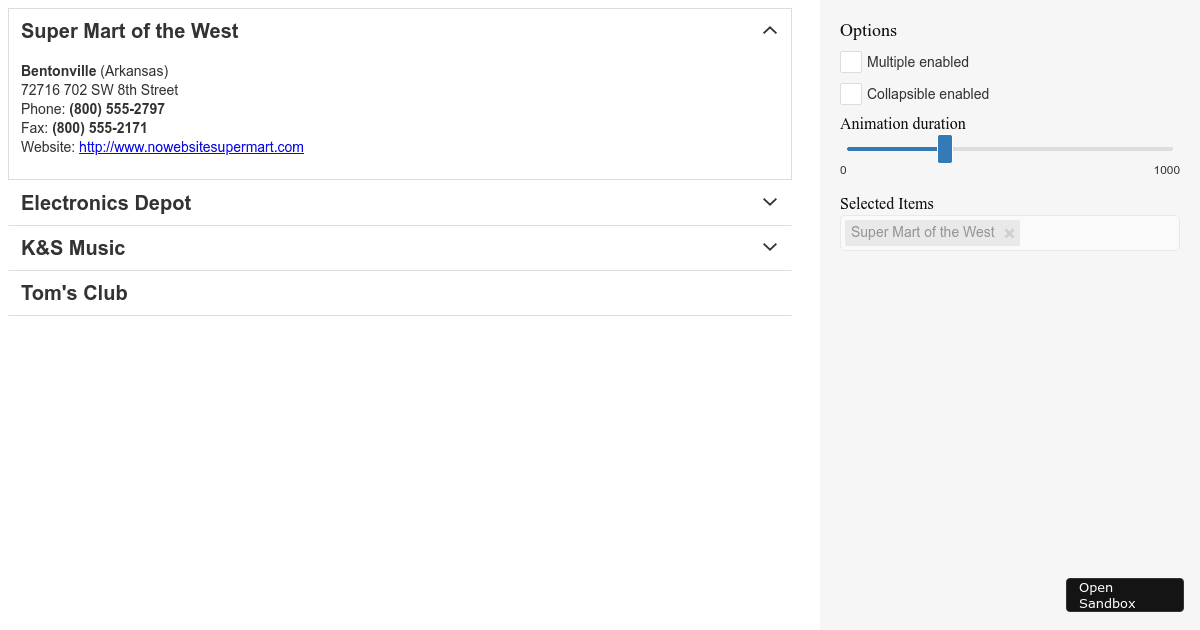Check the Collapsible enabled option

850,93
